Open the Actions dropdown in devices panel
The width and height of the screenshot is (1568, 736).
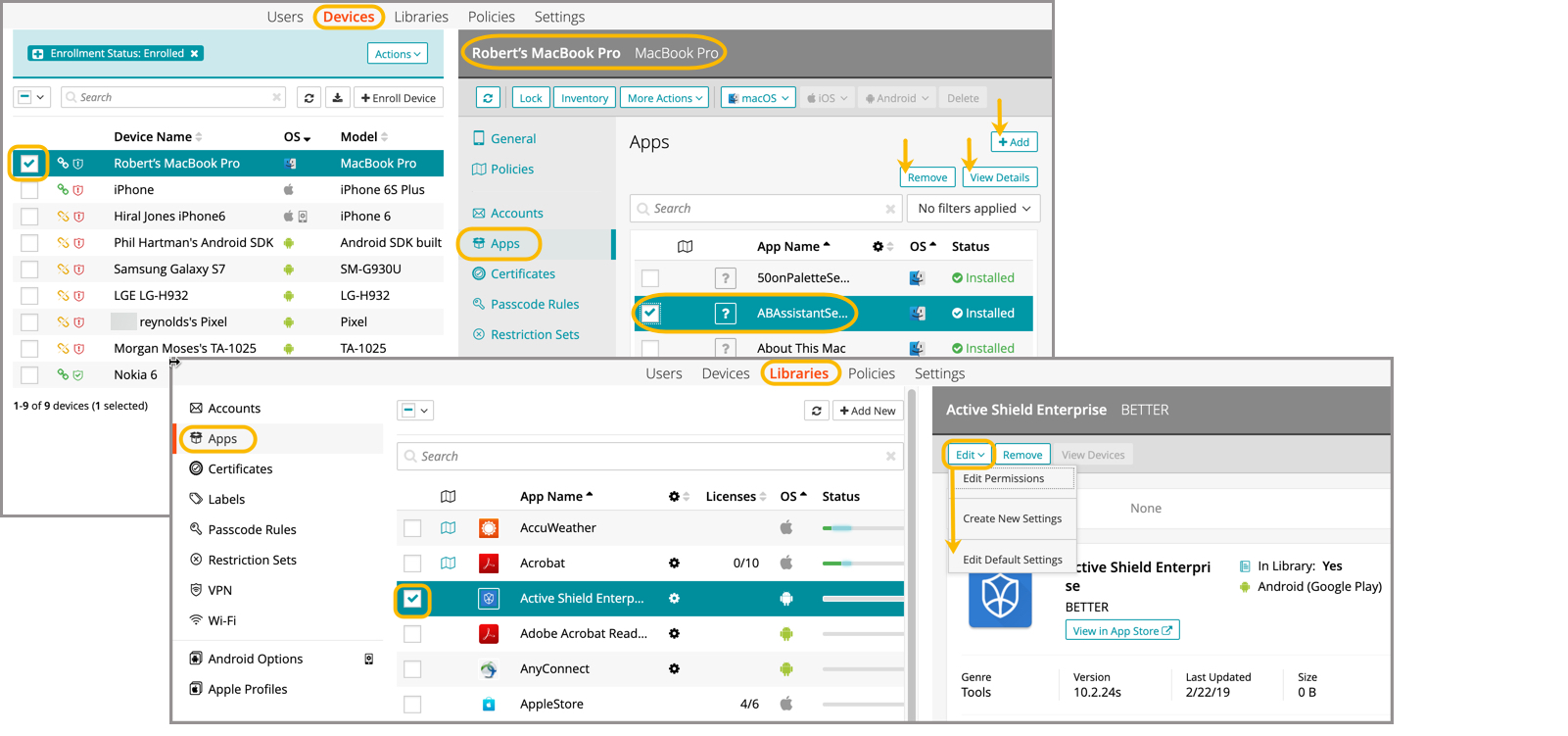(x=398, y=54)
